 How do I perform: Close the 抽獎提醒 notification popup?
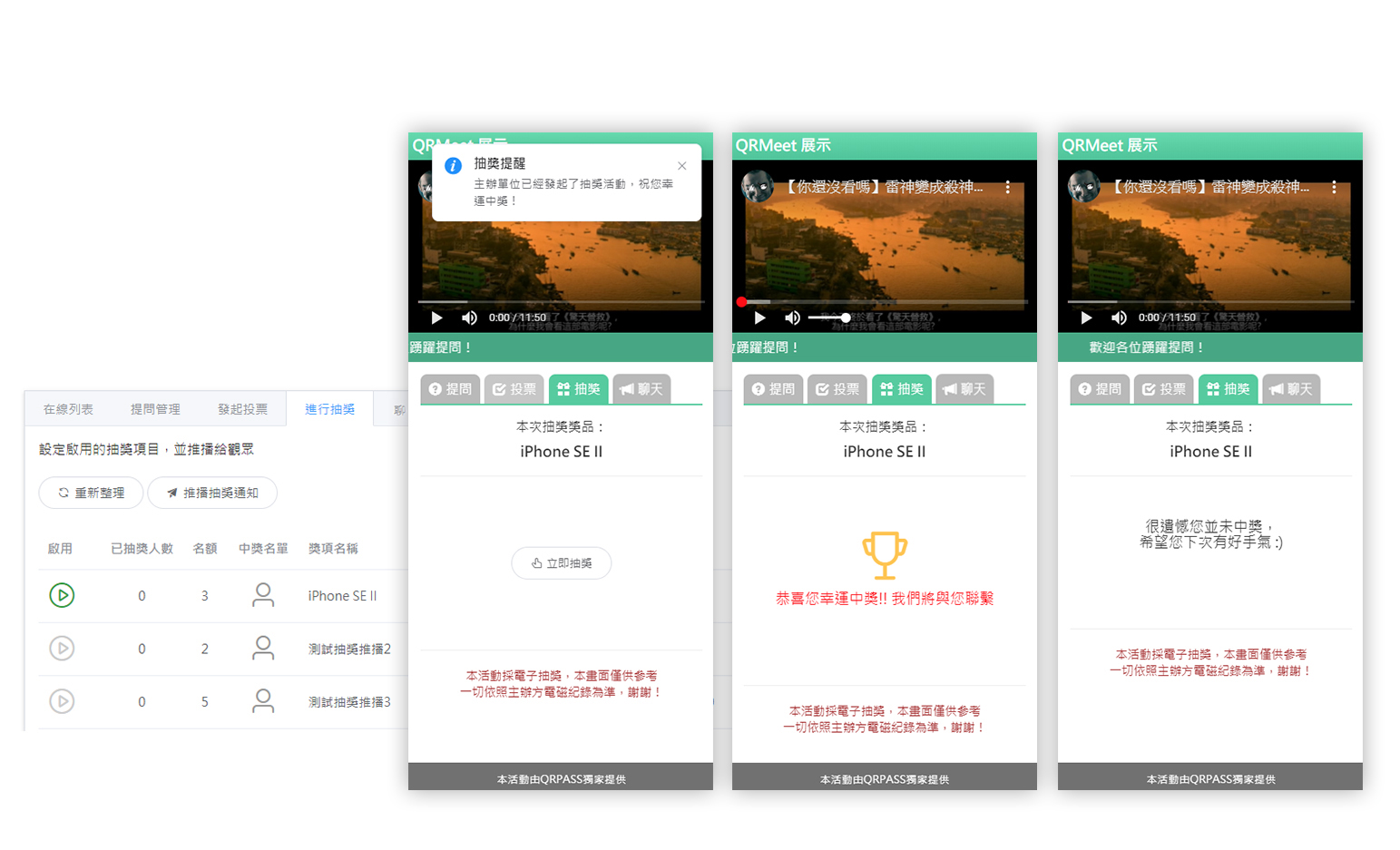click(x=682, y=166)
